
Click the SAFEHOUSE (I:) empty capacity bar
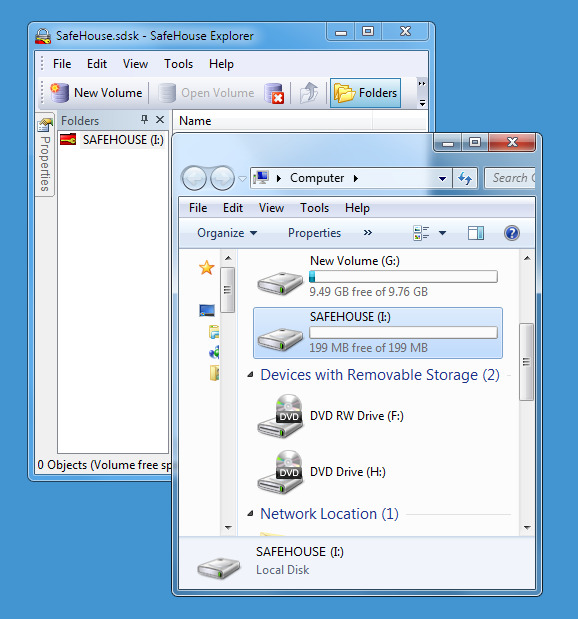(x=403, y=332)
